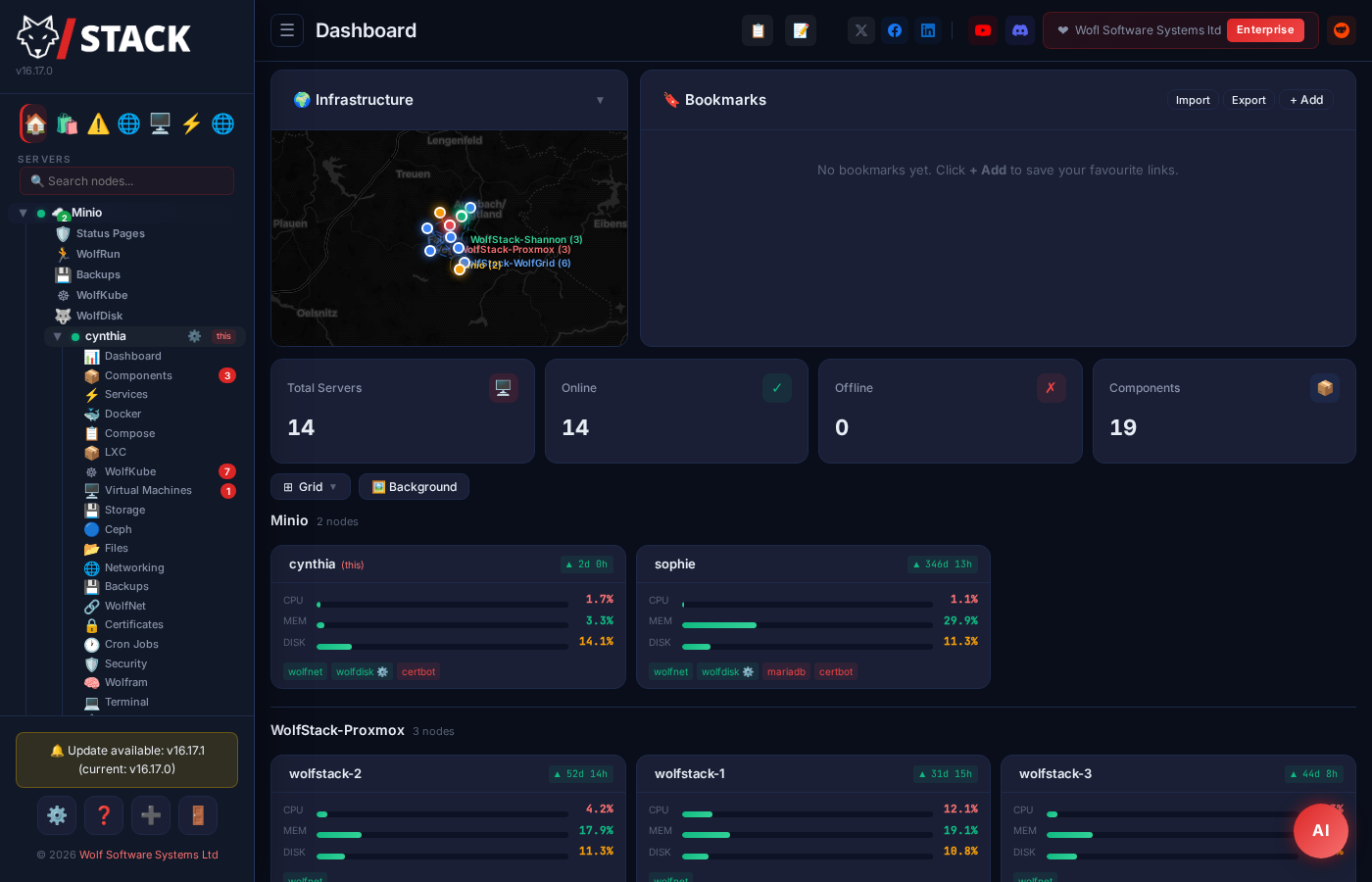Open the help question mark icon in the sidebar footer
Screen dimensions: 1372x882
(104, 815)
